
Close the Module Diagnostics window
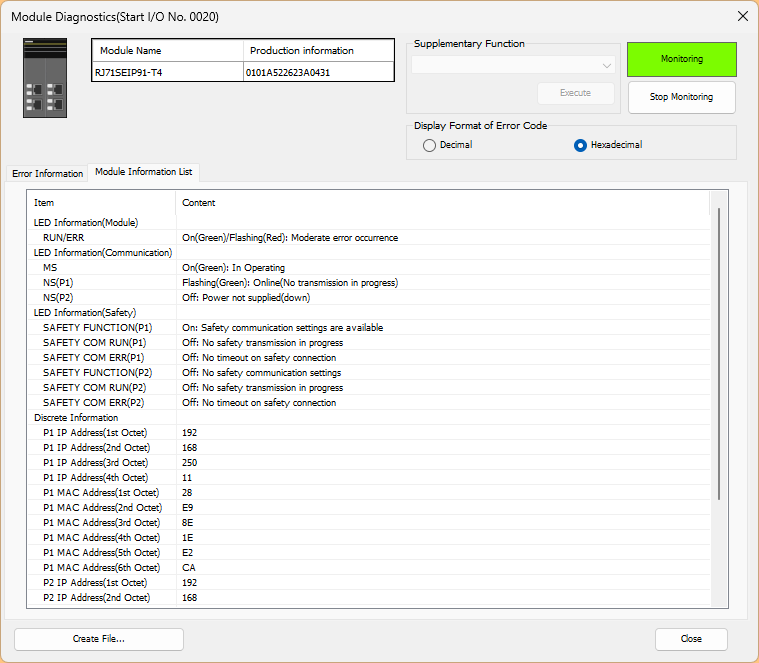(x=742, y=16)
